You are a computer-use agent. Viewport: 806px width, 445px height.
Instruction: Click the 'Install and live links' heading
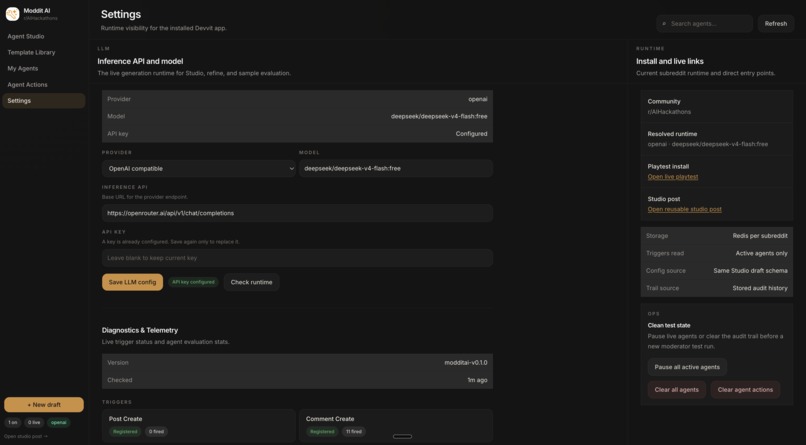[x=670, y=61]
